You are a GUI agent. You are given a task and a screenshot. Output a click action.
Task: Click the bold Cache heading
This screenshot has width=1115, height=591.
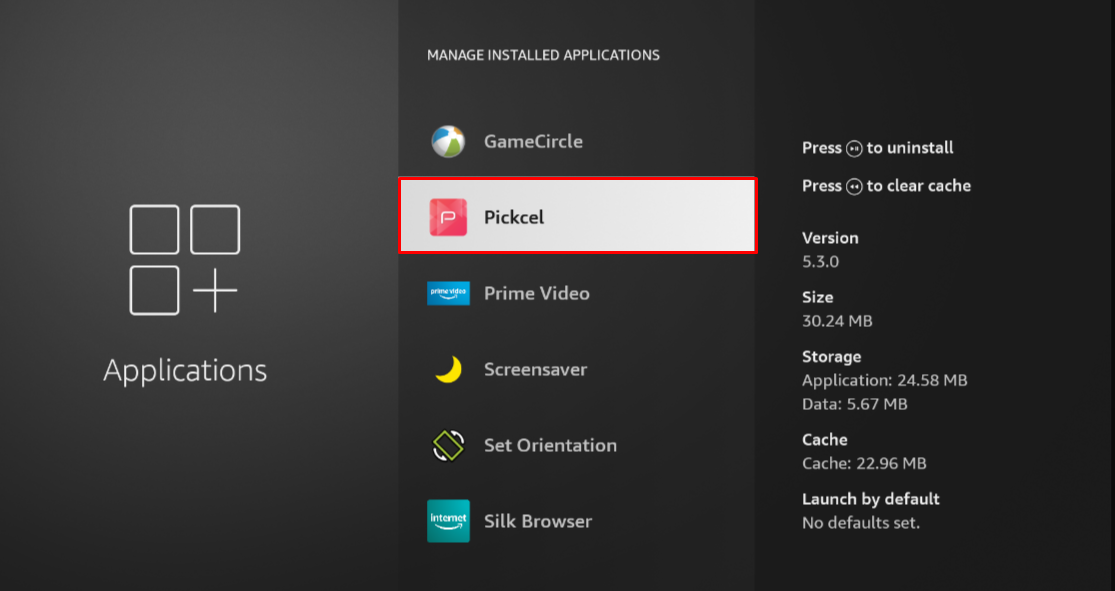pos(824,440)
